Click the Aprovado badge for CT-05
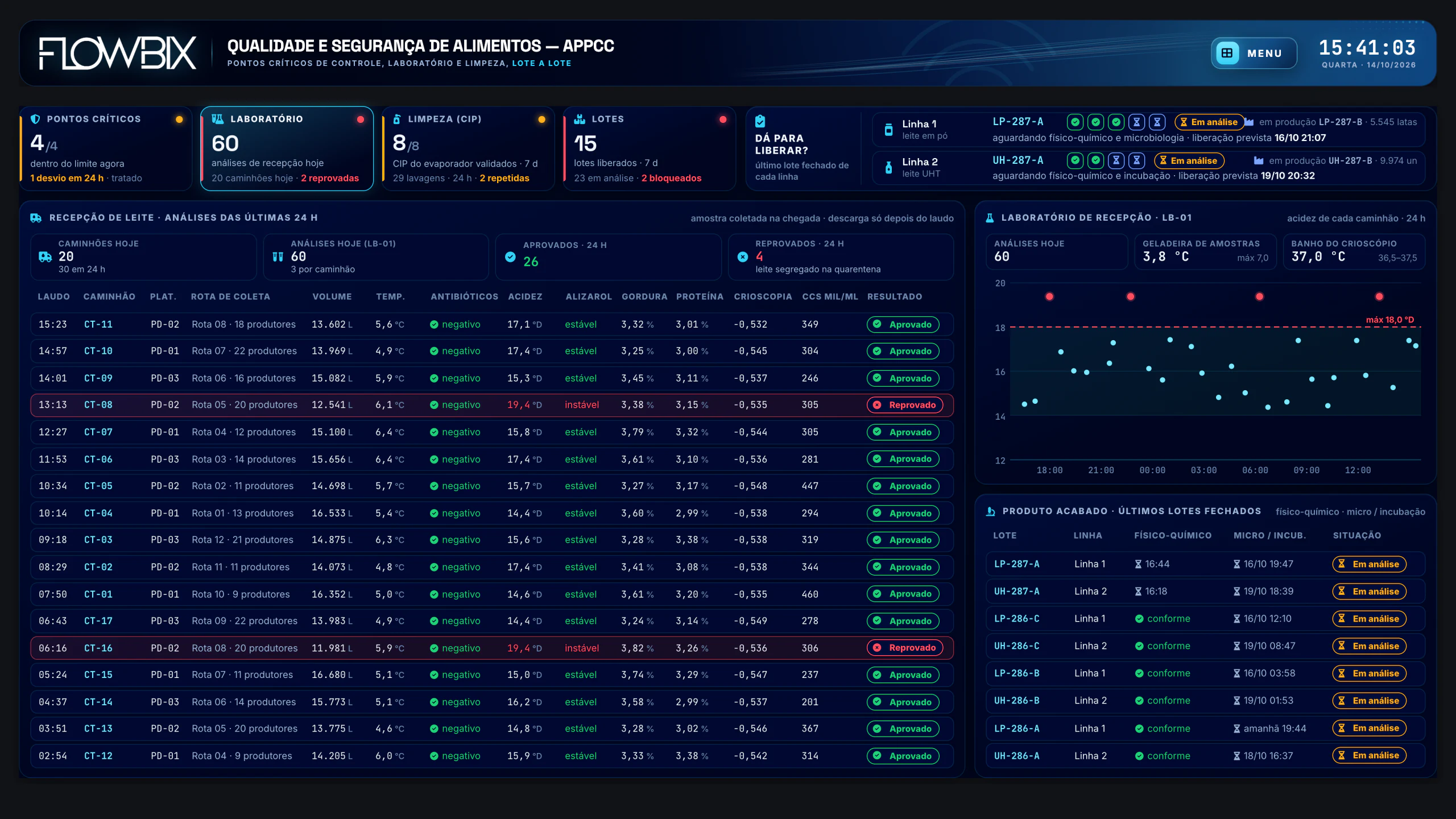1456x819 pixels. [903, 486]
